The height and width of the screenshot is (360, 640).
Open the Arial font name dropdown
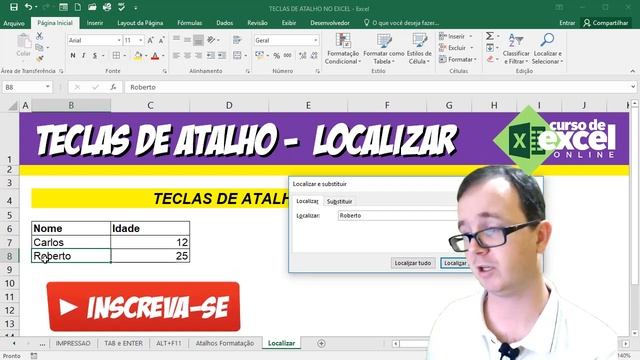tap(119, 40)
